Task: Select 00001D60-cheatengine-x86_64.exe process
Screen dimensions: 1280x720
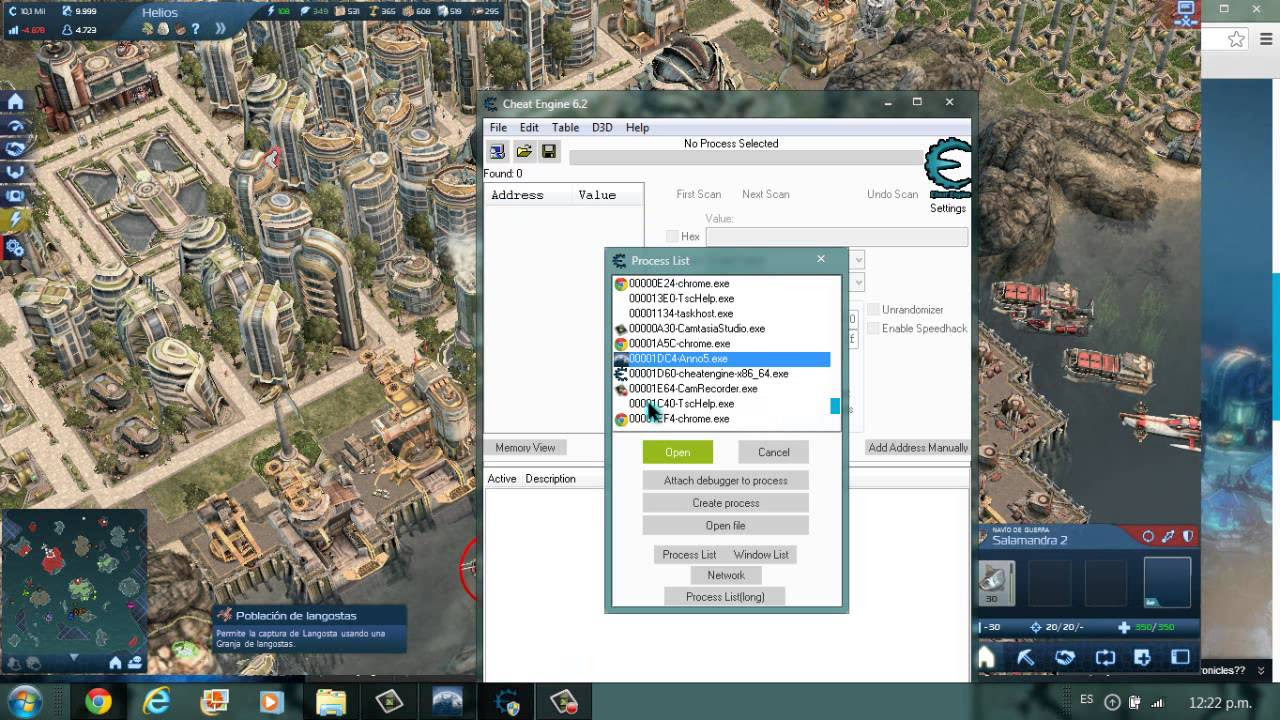Action: (722, 374)
